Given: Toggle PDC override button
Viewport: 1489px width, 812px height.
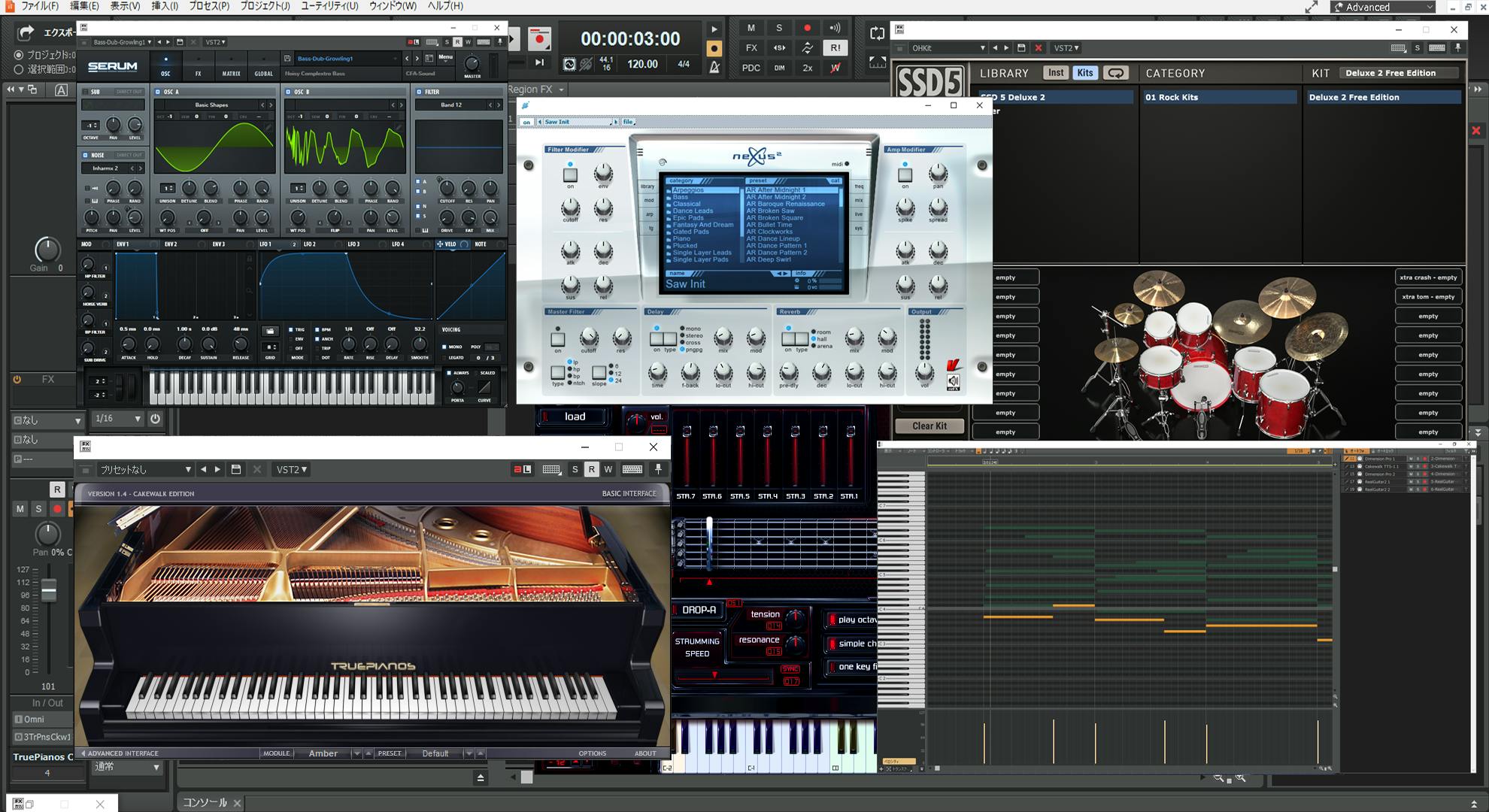Looking at the screenshot, I should (751, 68).
